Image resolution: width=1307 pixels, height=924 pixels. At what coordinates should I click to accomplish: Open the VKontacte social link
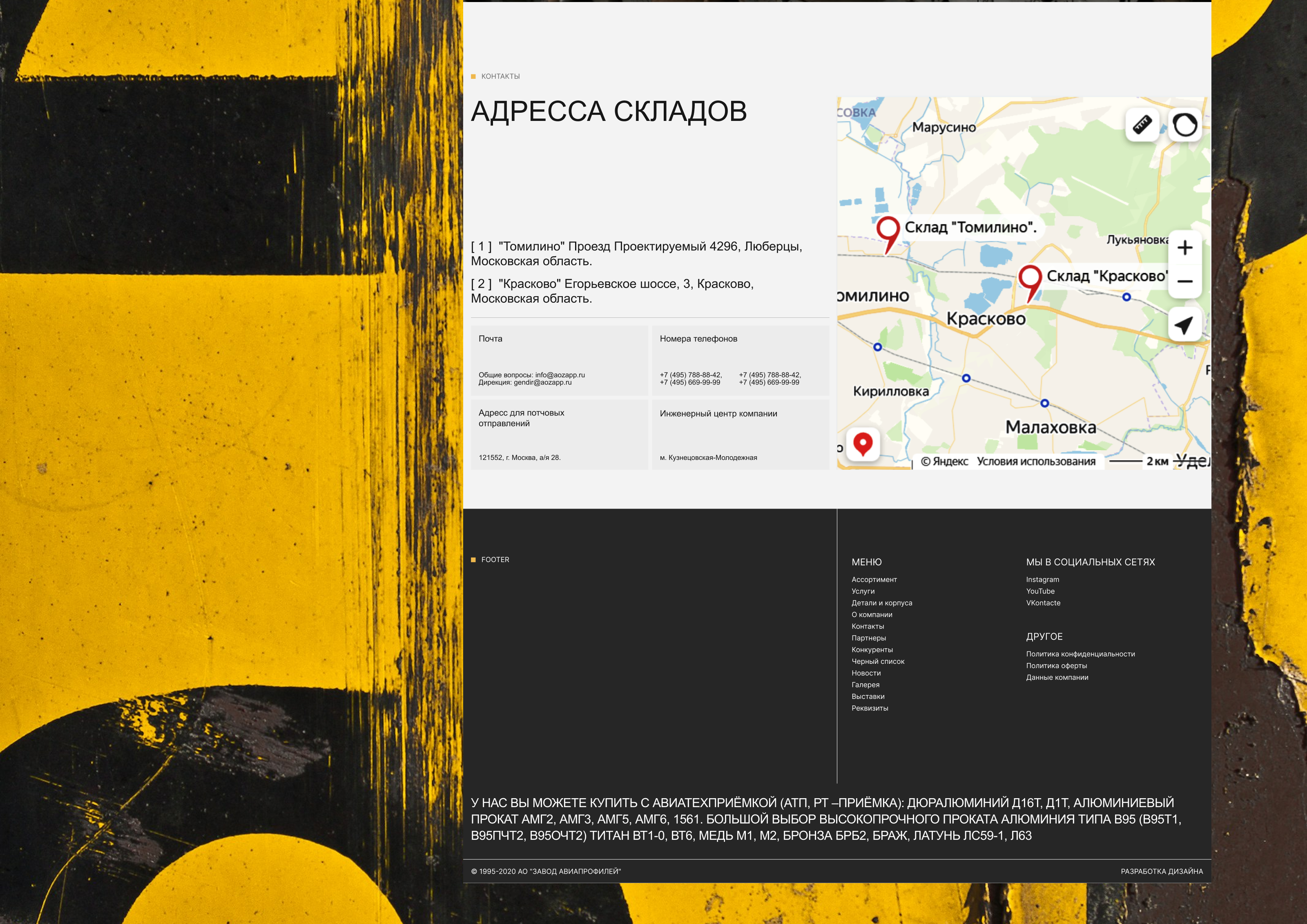[x=1043, y=603]
